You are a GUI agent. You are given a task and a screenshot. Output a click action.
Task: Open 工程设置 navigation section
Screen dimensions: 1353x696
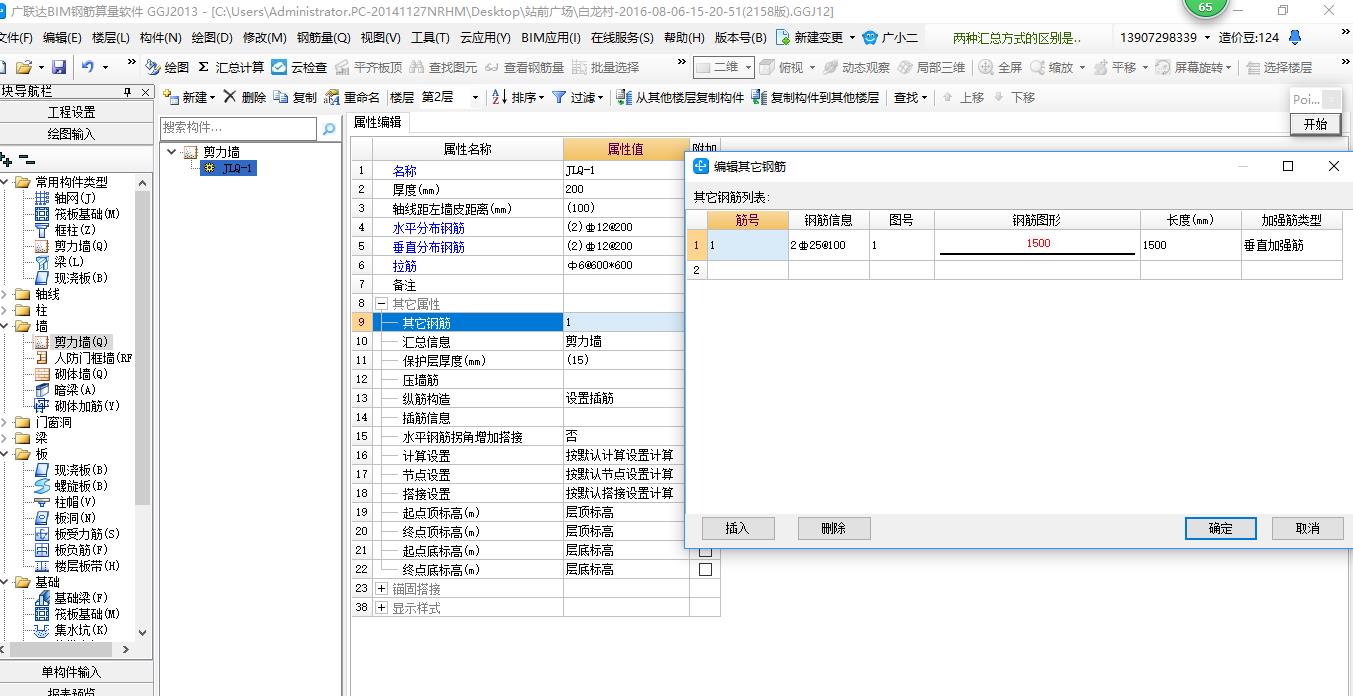(72, 112)
